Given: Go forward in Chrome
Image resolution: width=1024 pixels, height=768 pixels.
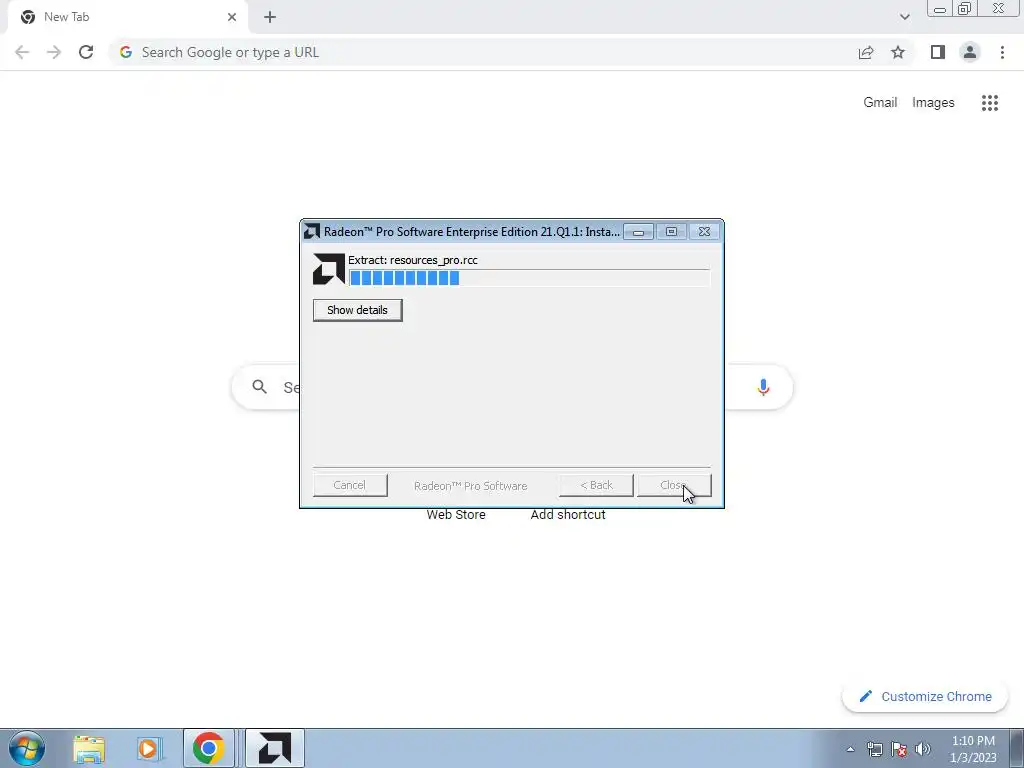Looking at the screenshot, I should (54, 52).
